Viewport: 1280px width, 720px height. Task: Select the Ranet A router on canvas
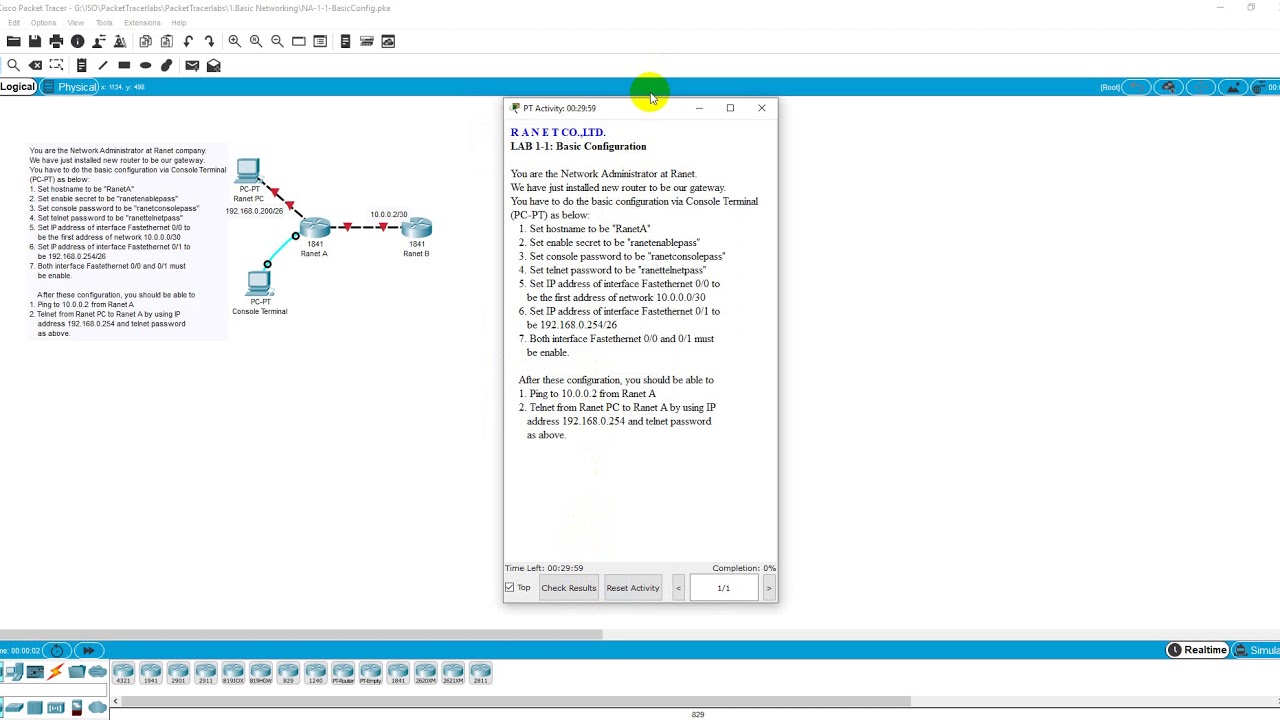(315, 228)
